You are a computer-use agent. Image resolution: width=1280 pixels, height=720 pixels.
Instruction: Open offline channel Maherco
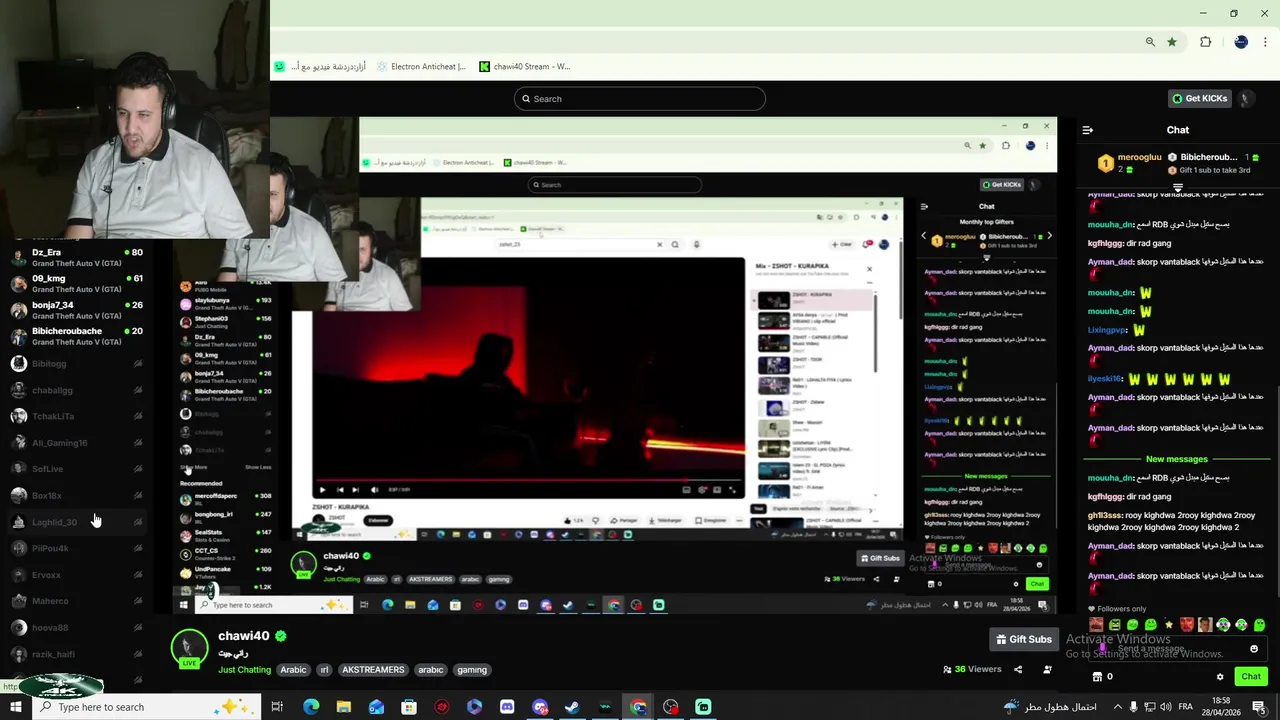click(x=75, y=601)
